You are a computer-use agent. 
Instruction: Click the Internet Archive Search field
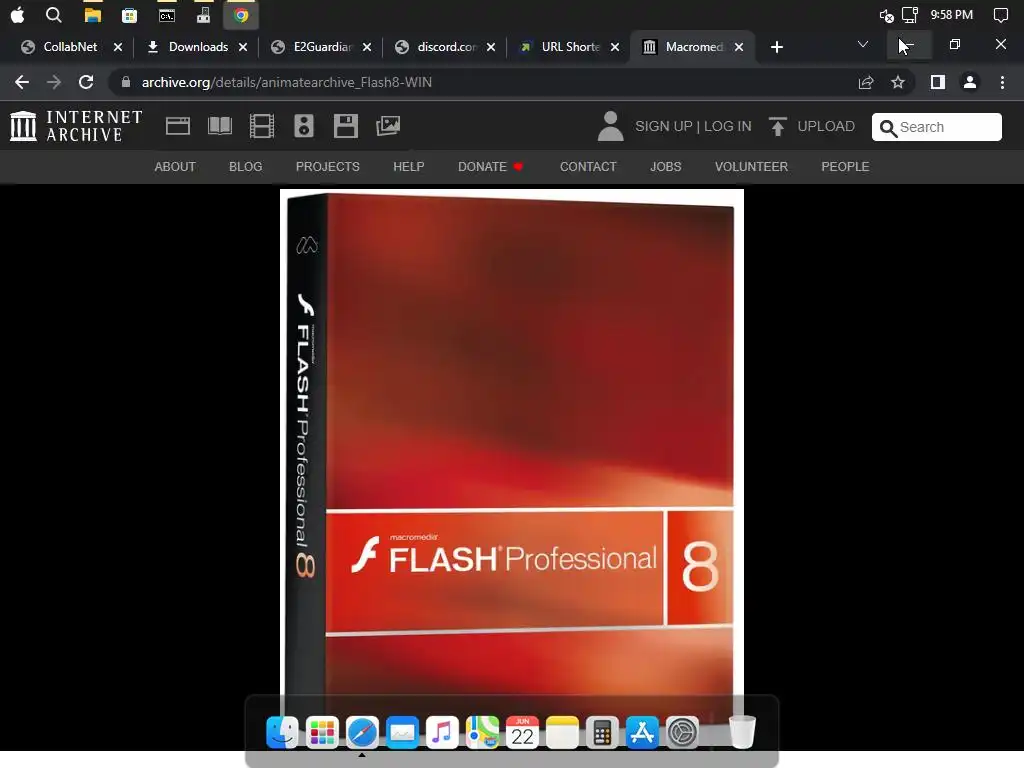coord(936,127)
